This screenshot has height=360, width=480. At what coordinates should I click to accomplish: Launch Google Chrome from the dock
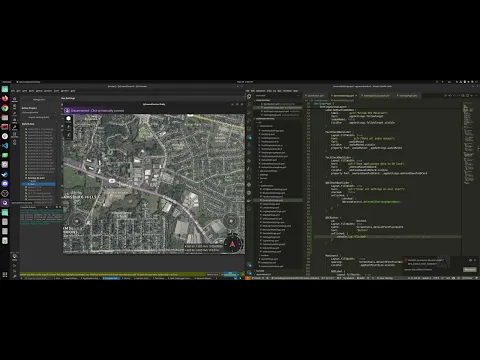(5, 108)
